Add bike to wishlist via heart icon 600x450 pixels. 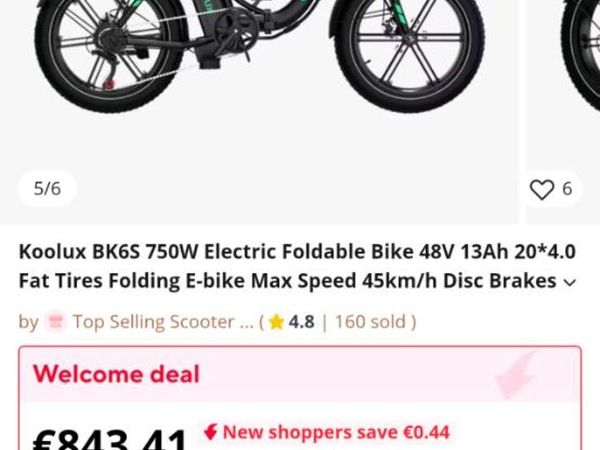coord(541,189)
